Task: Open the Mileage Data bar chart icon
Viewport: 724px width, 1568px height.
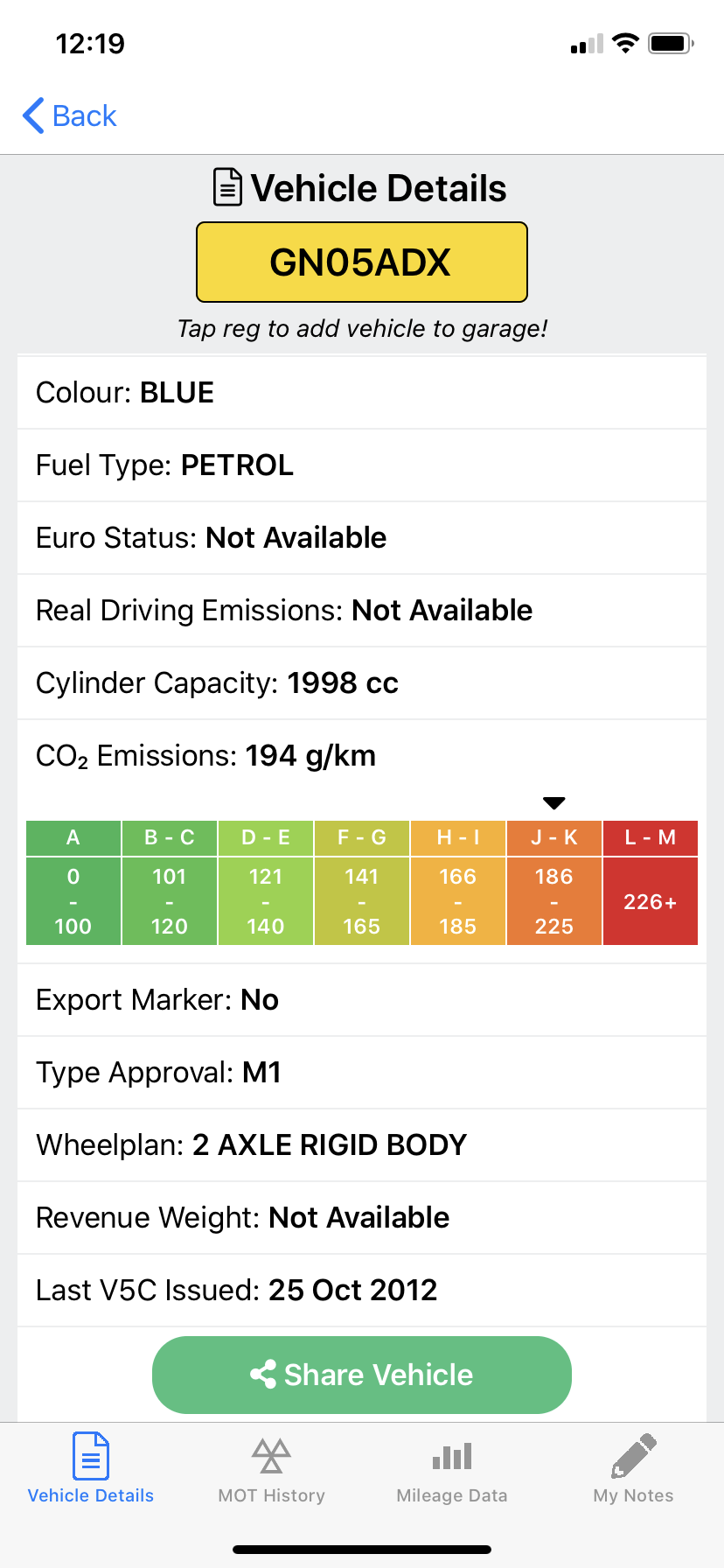Action: [452, 1455]
